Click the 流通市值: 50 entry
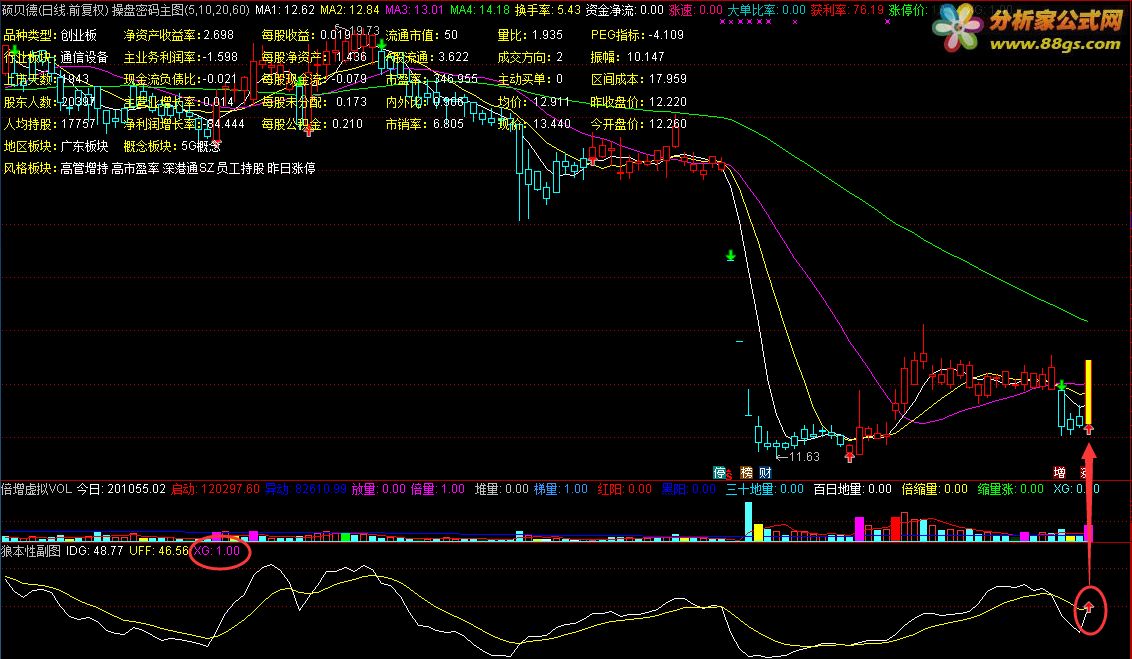The height and width of the screenshot is (659, 1132). pos(422,35)
